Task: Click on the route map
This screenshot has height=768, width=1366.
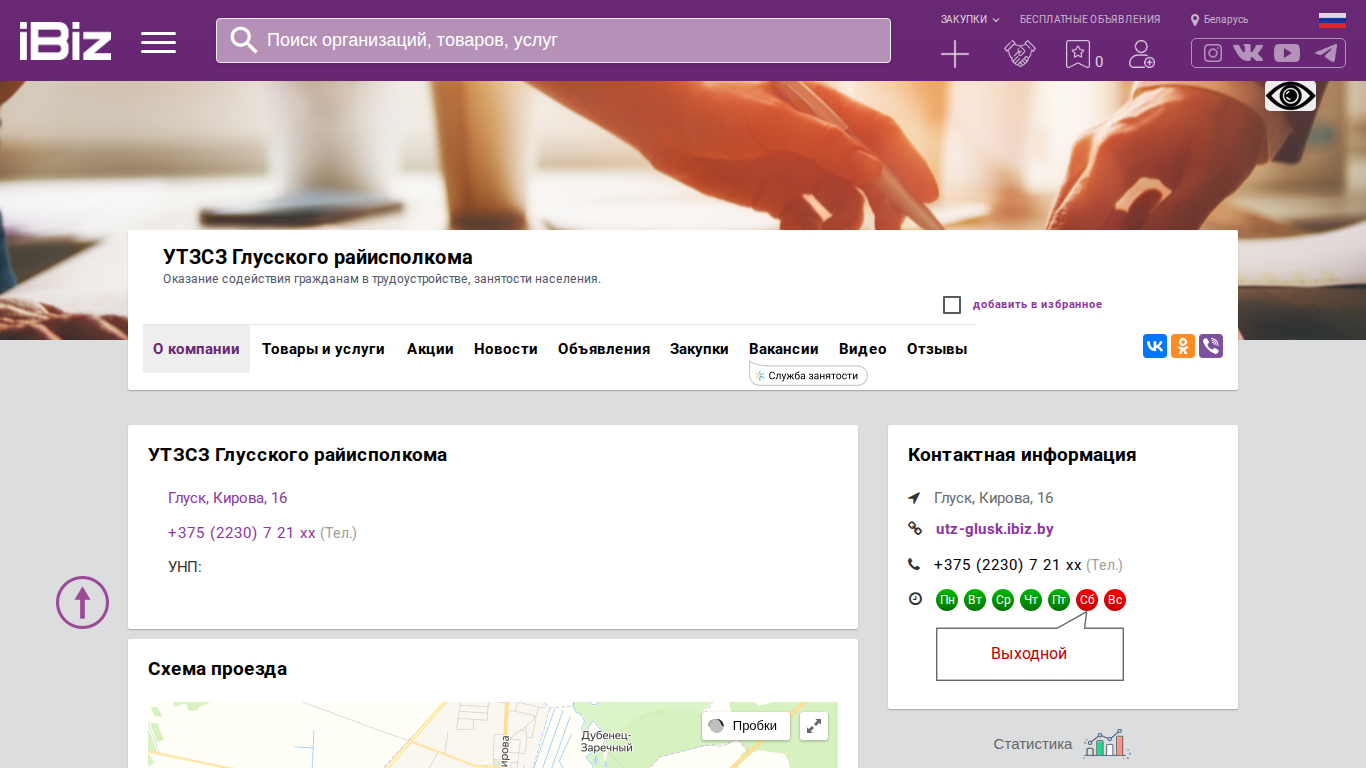Action: point(493,735)
